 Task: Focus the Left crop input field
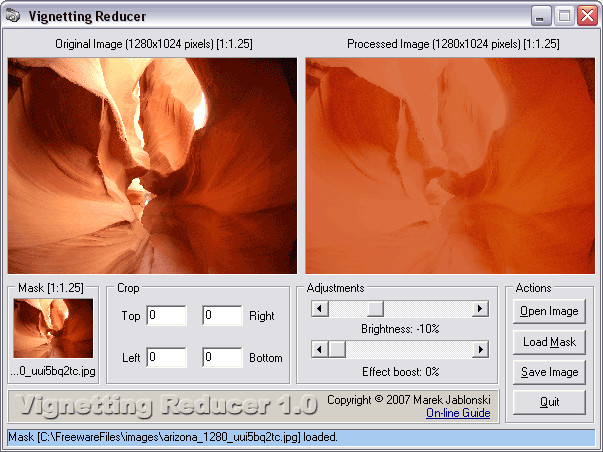(x=166, y=357)
